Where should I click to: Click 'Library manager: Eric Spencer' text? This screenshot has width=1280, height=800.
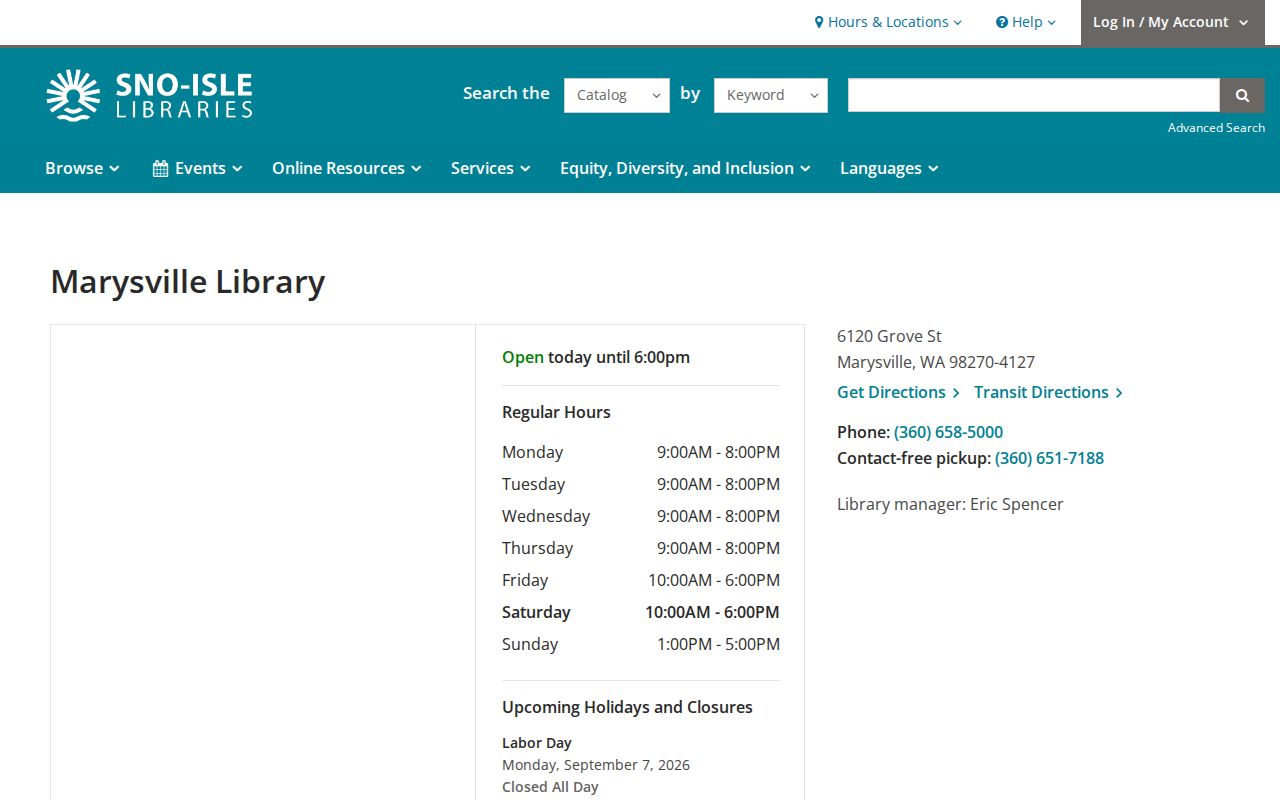(950, 504)
